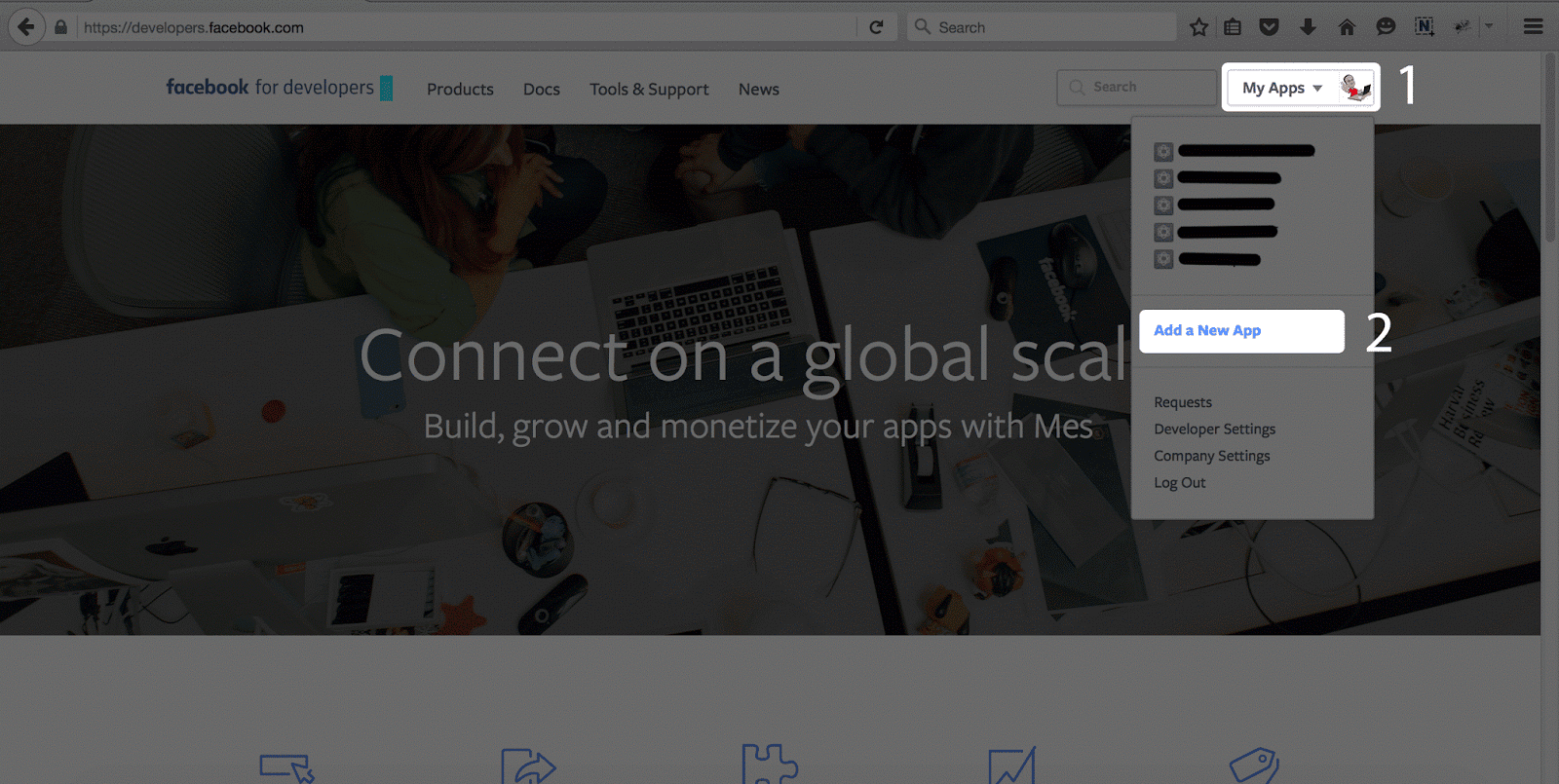Open Requests from the dropdown
This screenshot has width=1559, height=784.
click(1183, 402)
